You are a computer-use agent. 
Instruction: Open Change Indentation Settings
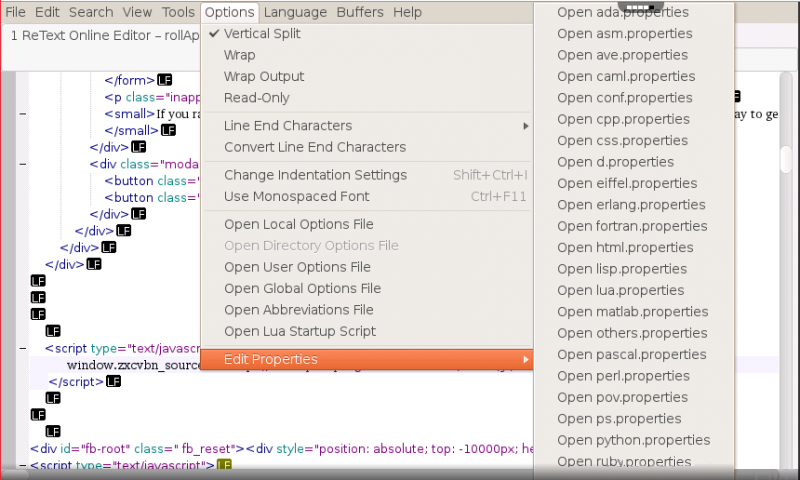tap(315, 175)
